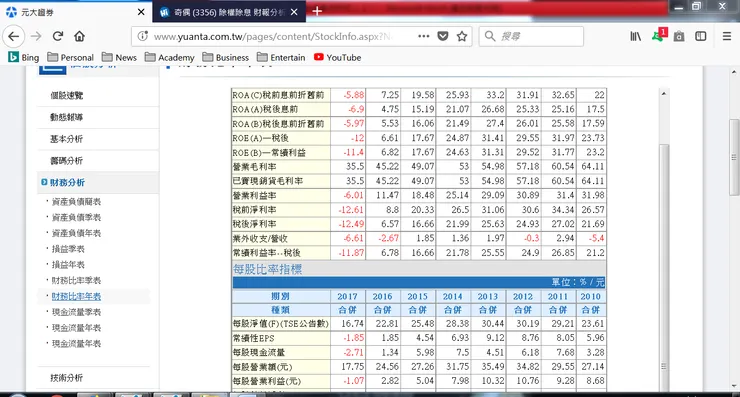Open the 財務比率年表 link
Viewport: 740px width, 397px height.
coord(76,296)
